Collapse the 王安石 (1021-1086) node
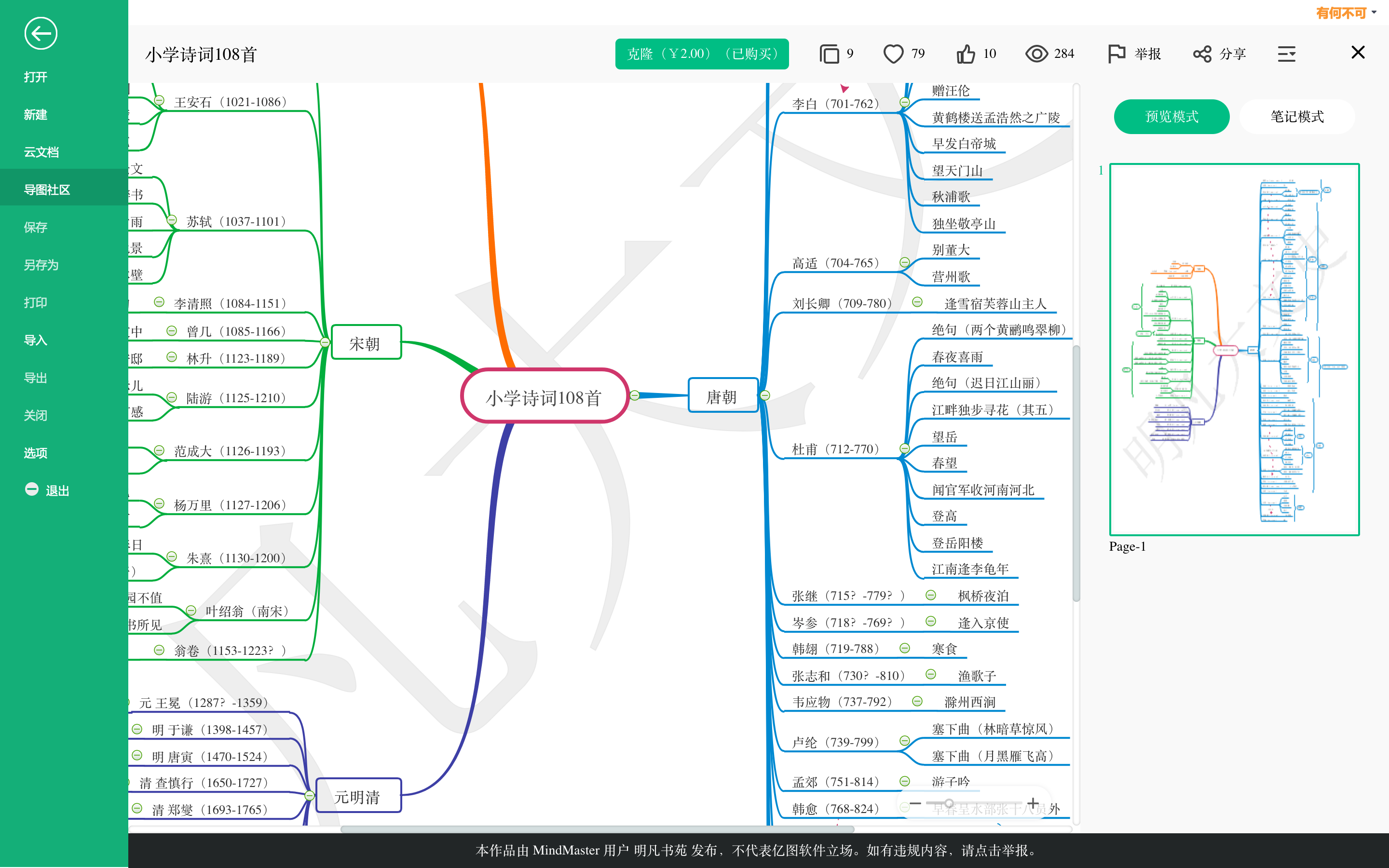The width and height of the screenshot is (1389, 868). pos(160,100)
